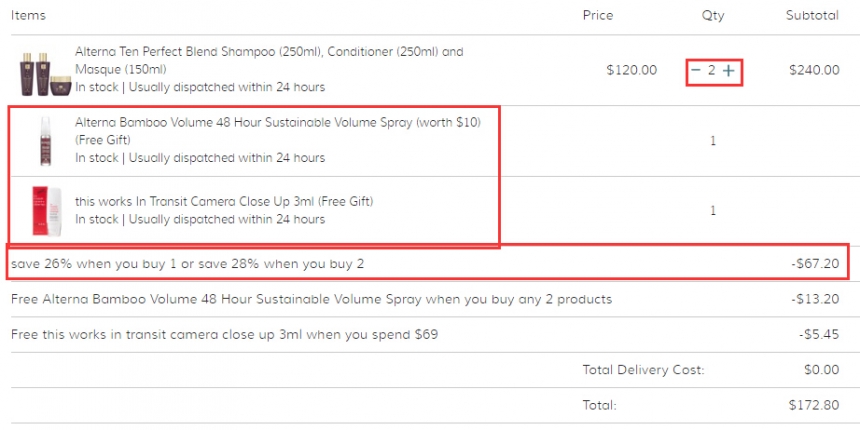Click the Price column header

coord(598,15)
